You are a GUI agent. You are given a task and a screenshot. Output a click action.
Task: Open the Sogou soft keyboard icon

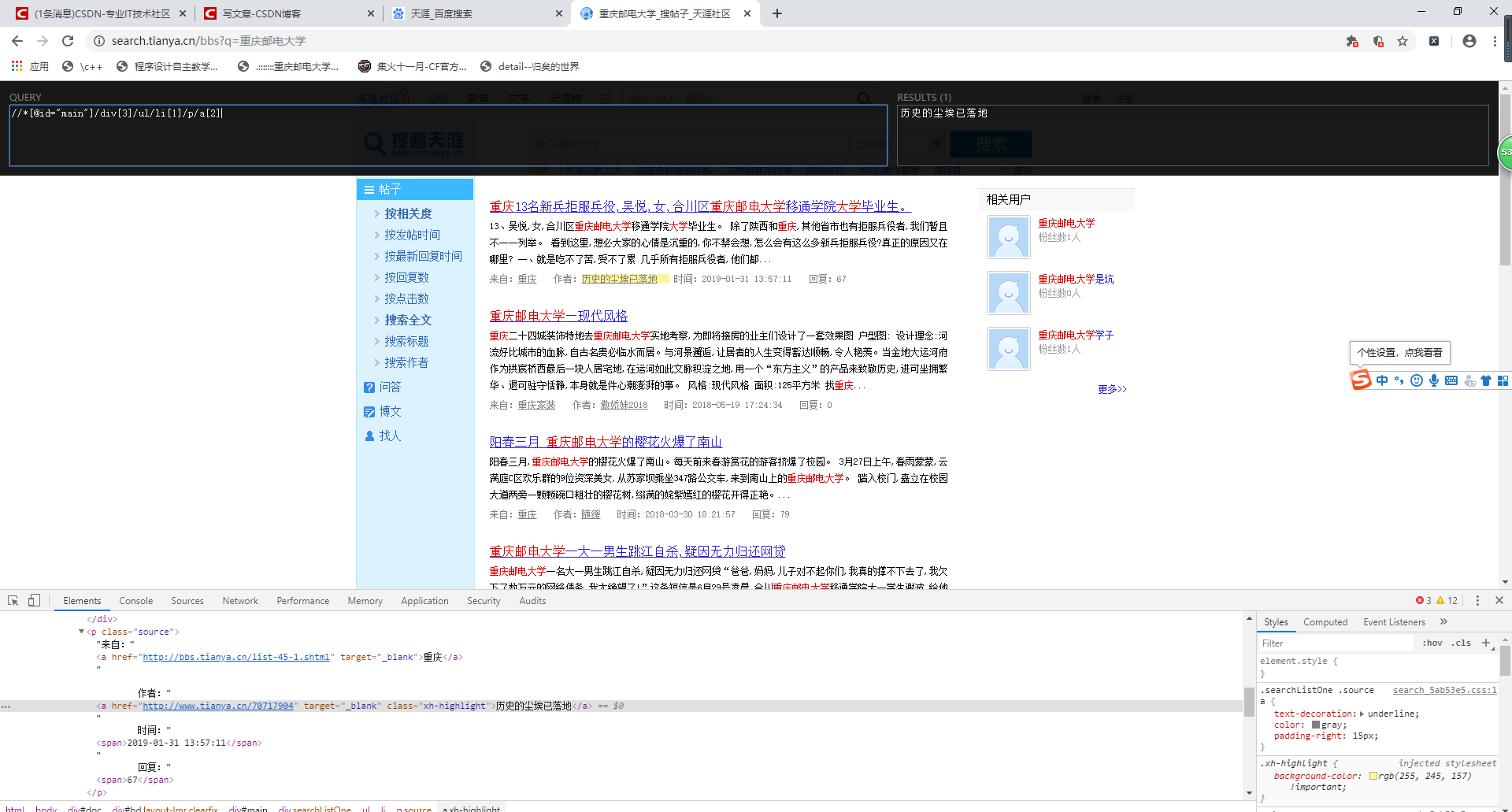[x=1451, y=380]
